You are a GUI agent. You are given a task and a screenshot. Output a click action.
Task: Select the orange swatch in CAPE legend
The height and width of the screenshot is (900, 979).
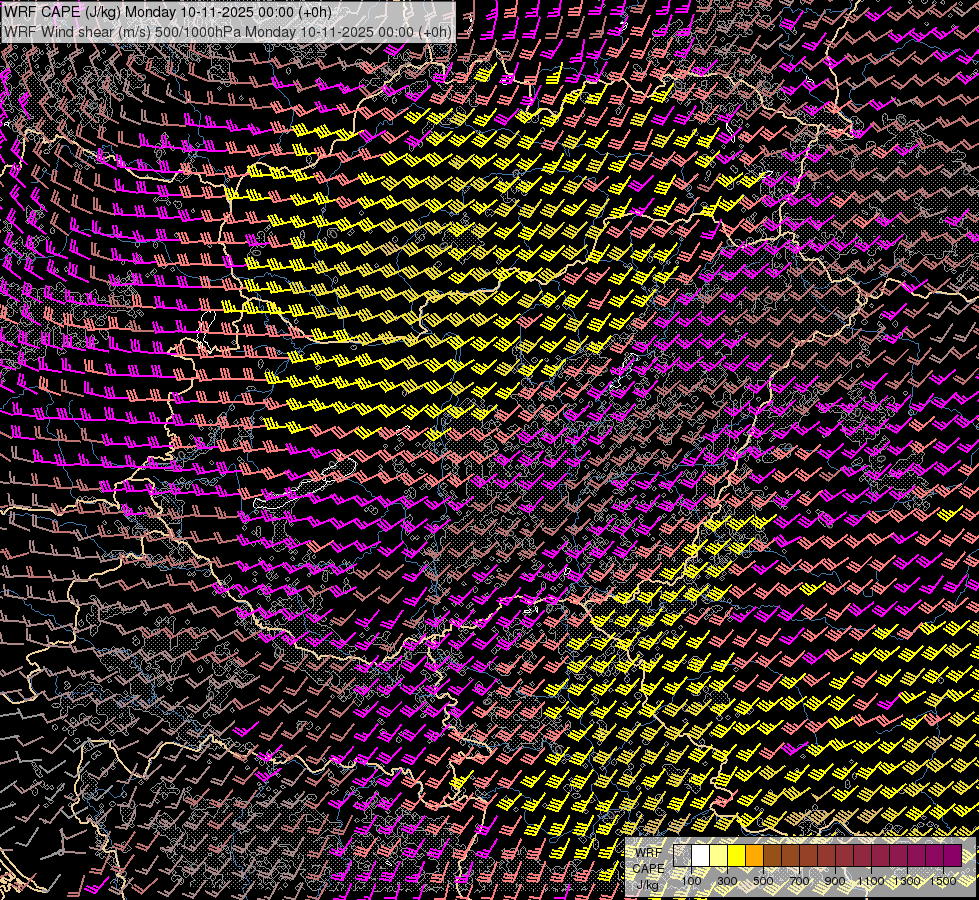[x=754, y=855]
